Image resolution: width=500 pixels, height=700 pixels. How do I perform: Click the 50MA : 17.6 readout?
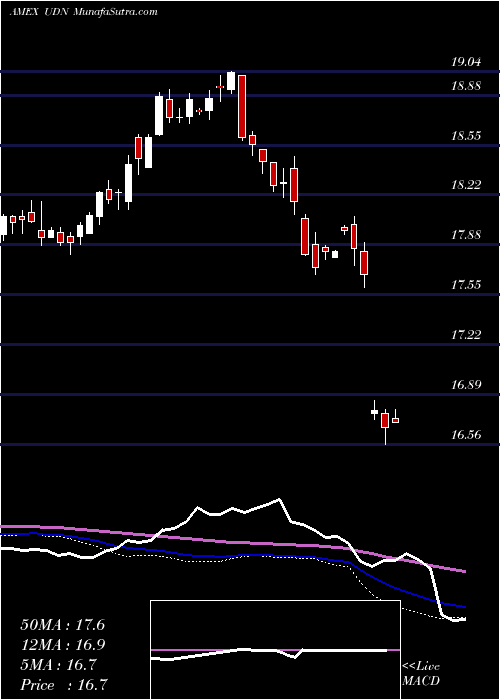[62, 625]
